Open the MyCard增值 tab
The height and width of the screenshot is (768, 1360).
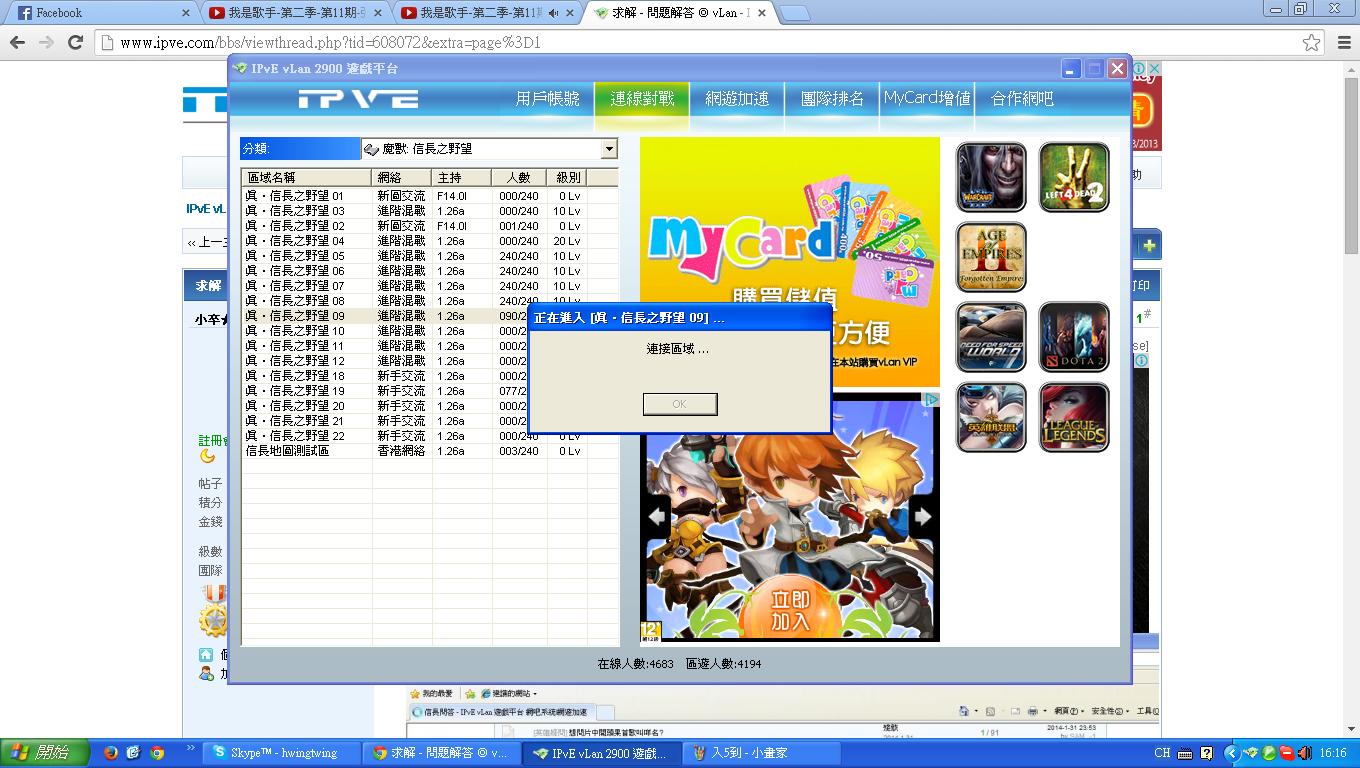click(927, 99)
